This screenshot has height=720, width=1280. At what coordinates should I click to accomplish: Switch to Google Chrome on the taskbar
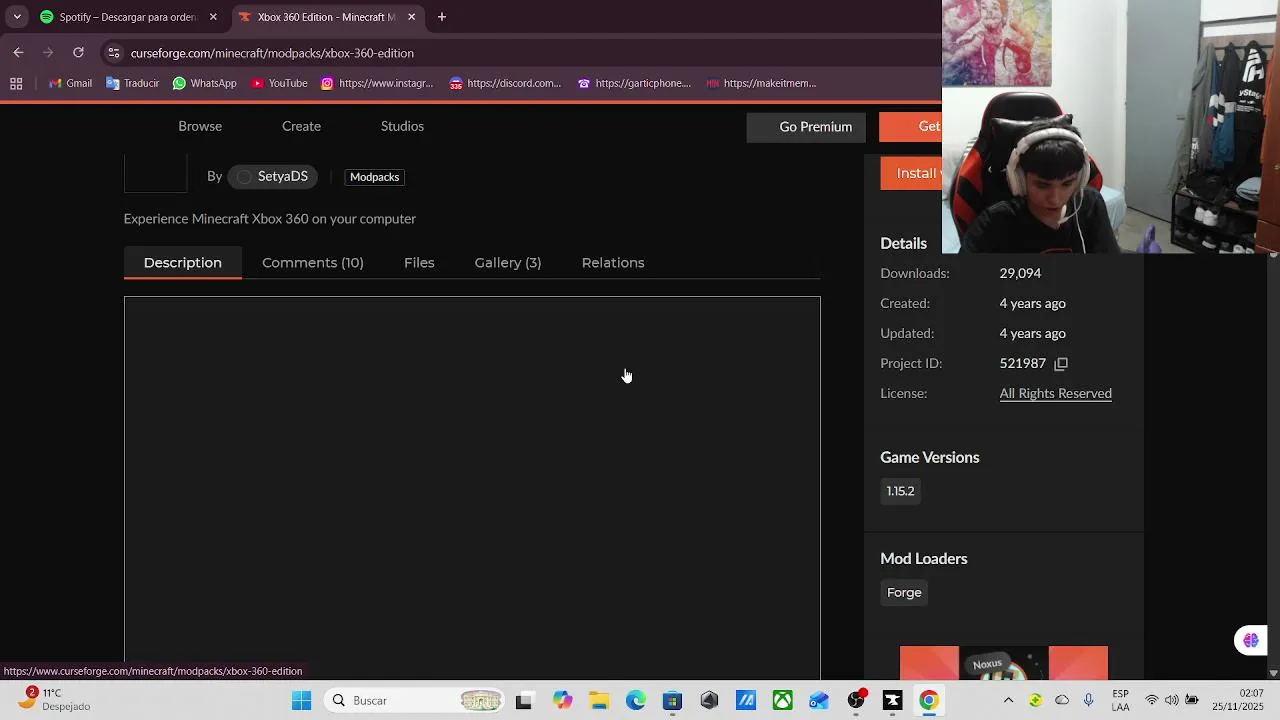click(929, 701)
